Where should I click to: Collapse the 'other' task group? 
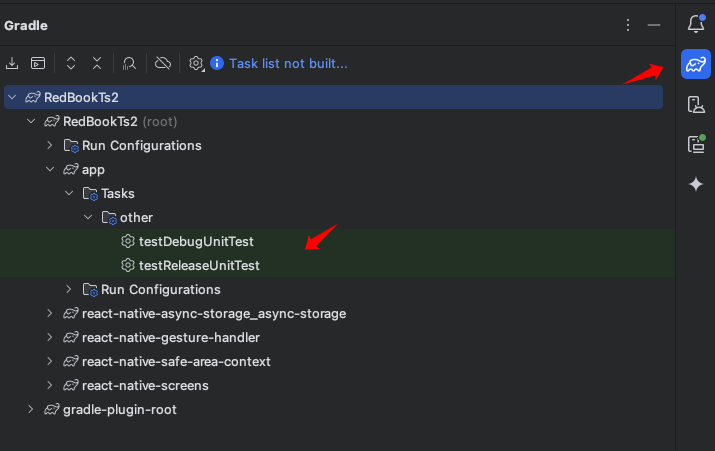tap(88, 218)
